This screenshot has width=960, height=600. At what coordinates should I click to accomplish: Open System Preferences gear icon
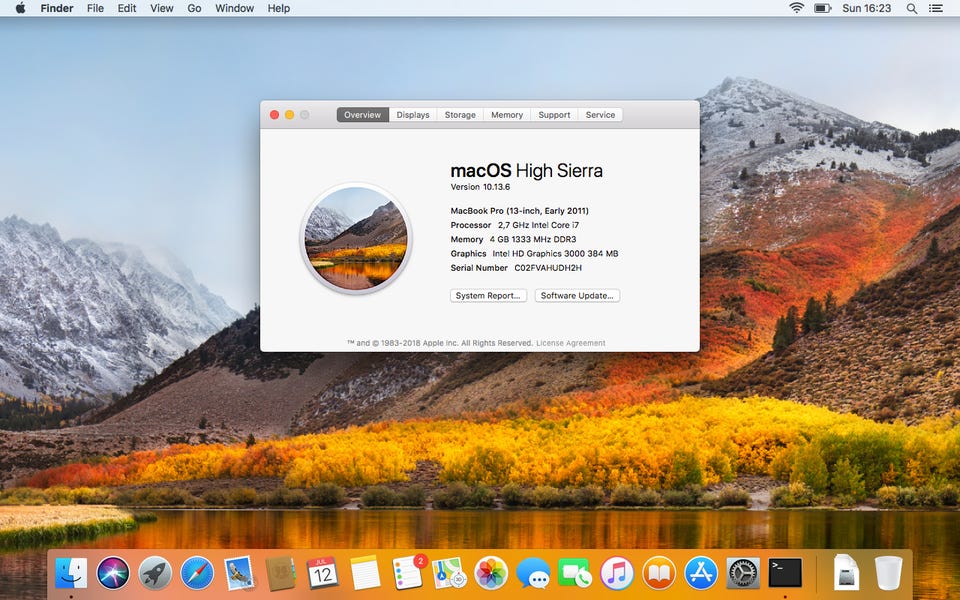tap(743, 573)
